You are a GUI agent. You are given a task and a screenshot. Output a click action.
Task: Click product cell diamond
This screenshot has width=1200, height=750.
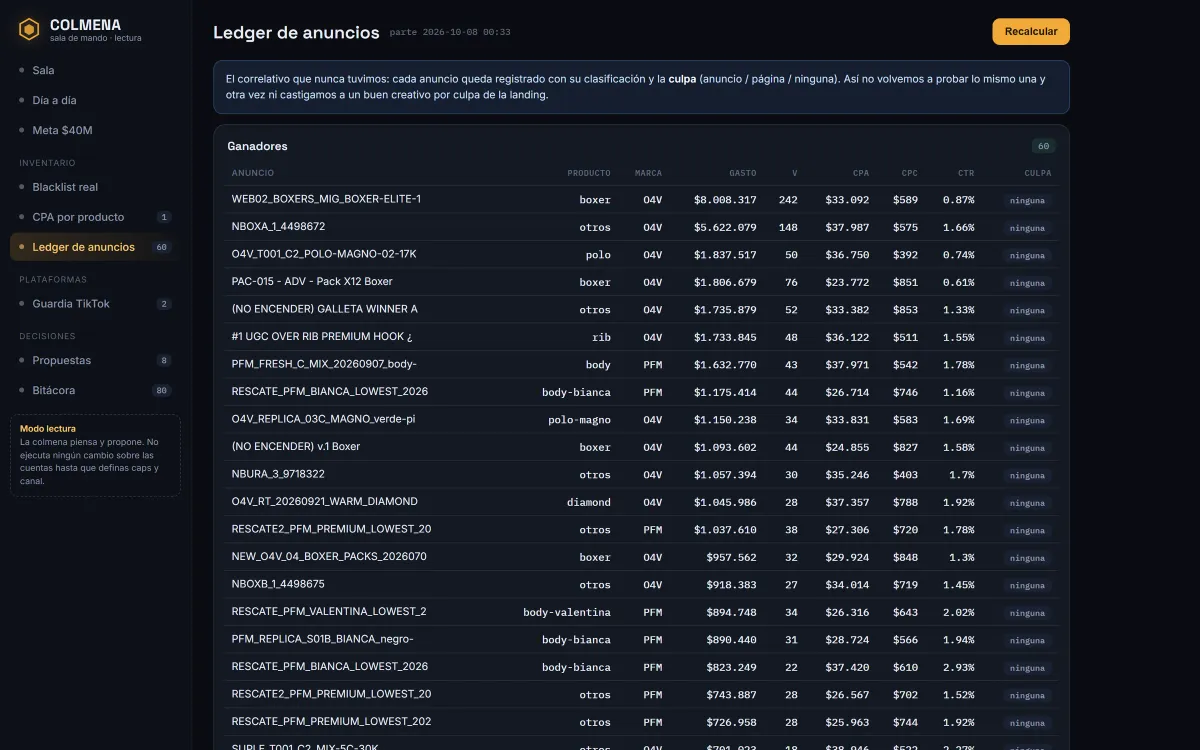(x=589, y=502)
